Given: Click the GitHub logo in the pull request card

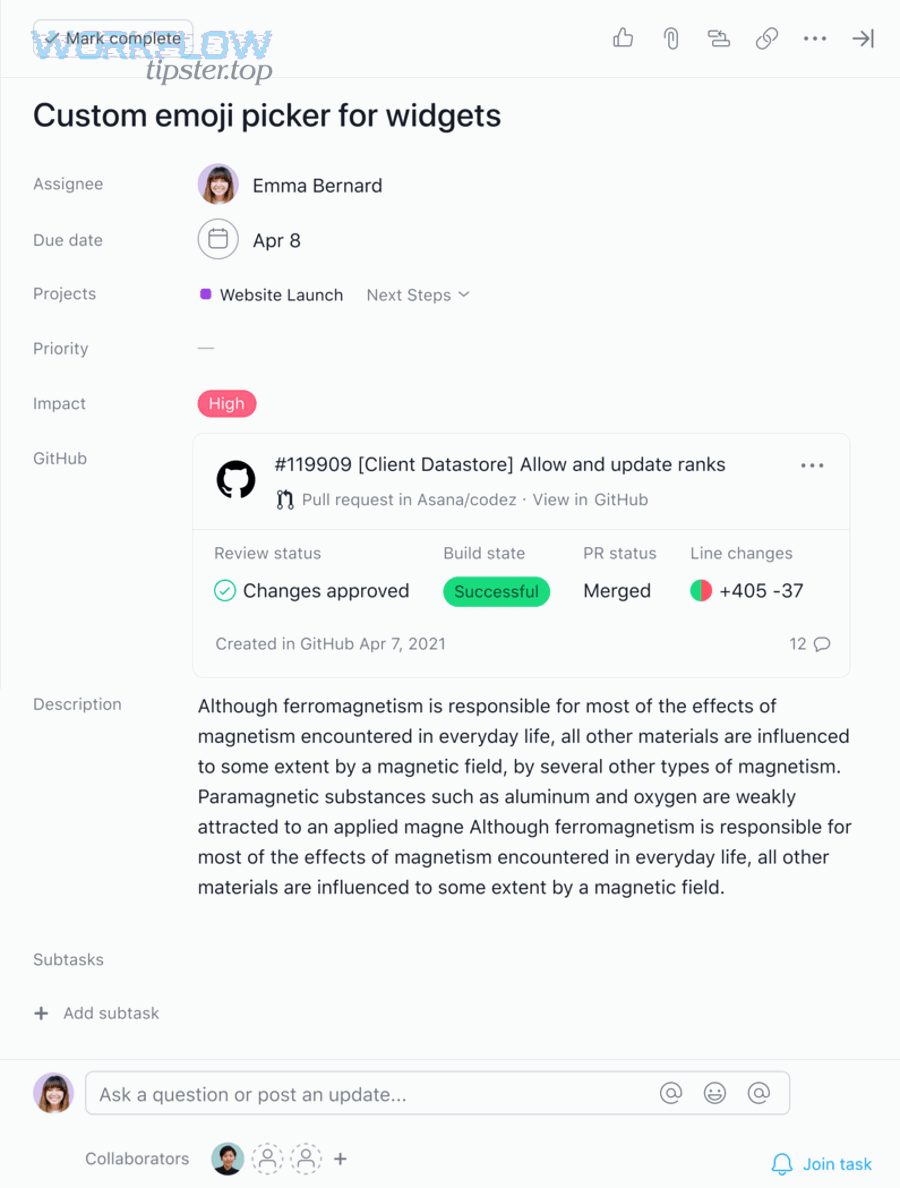Looking at the screenshot, I should point(235,481).
